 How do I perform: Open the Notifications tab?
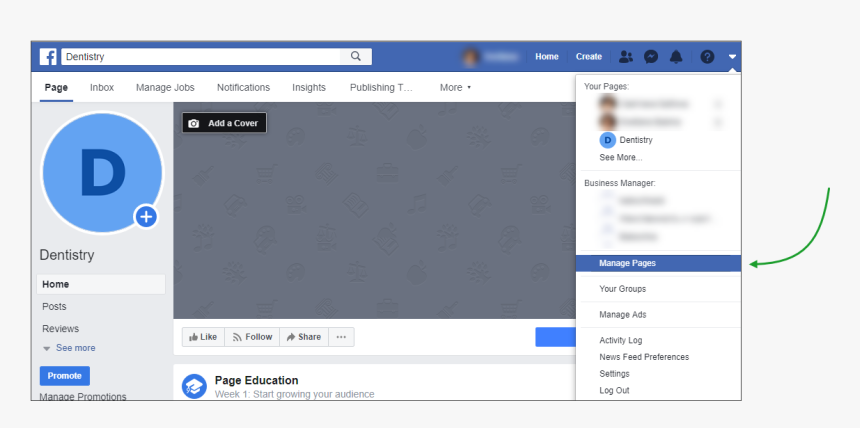tap(244, 87)
